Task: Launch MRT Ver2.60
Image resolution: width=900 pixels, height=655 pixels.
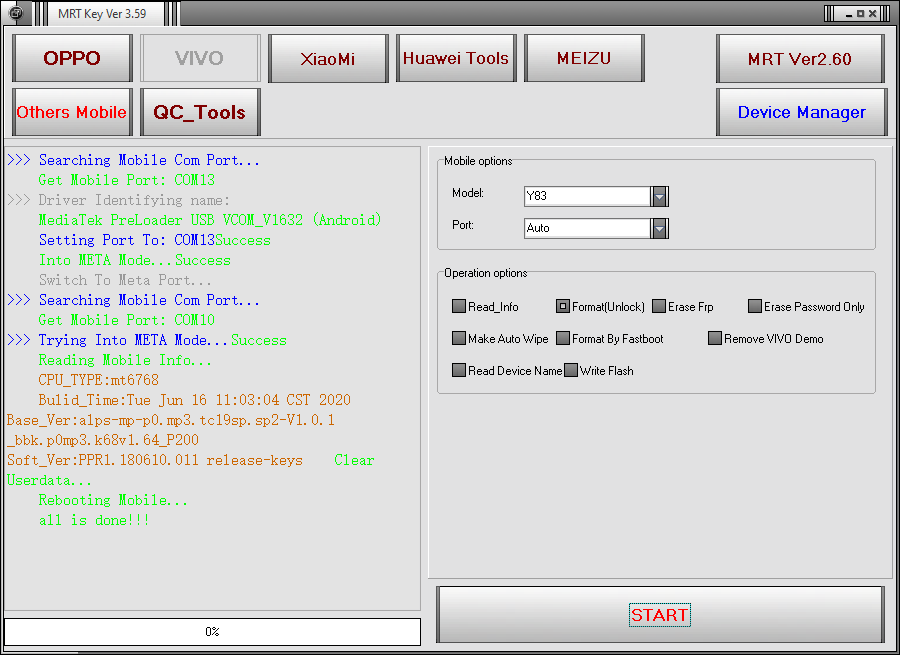Action: [800, 59]
